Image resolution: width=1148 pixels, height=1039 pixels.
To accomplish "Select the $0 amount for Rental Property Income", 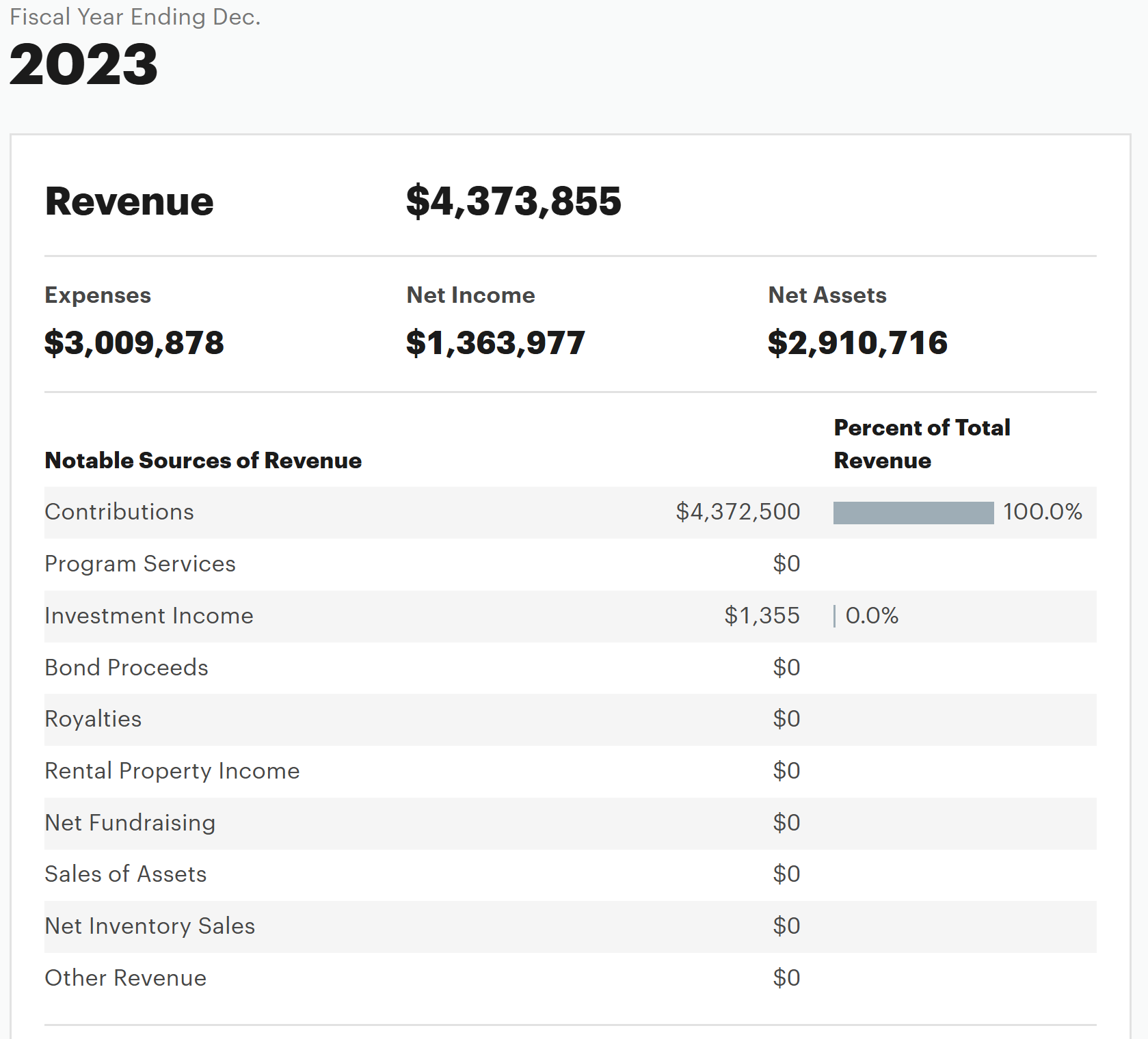I will [x=786, y=771].
